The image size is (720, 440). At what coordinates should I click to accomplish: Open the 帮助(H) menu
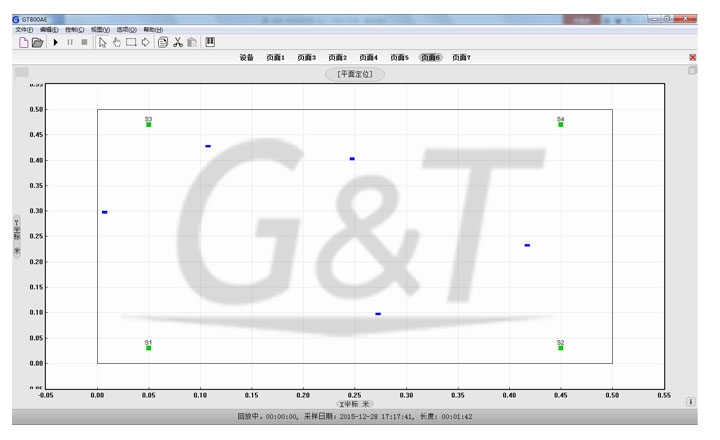pos(153,29)
